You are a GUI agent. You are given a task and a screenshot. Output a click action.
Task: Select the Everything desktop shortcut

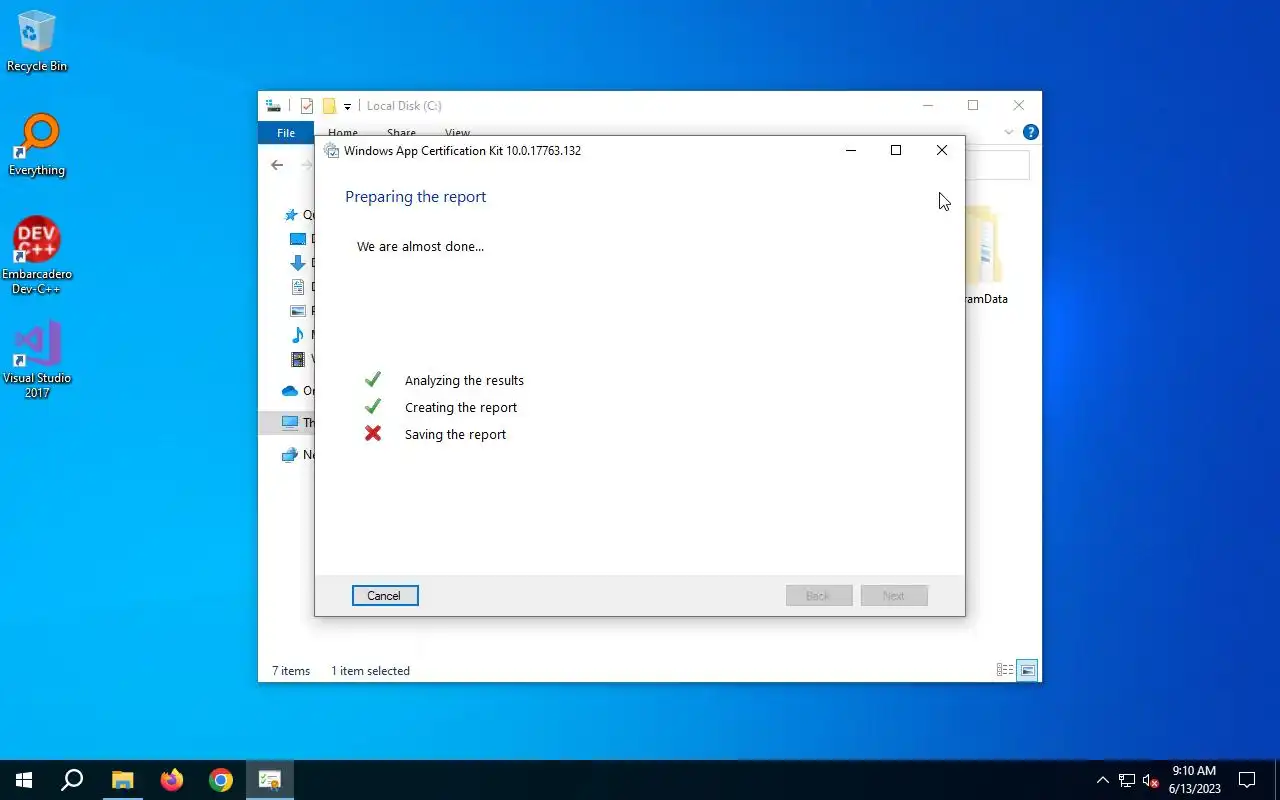[x=37, y=145]
